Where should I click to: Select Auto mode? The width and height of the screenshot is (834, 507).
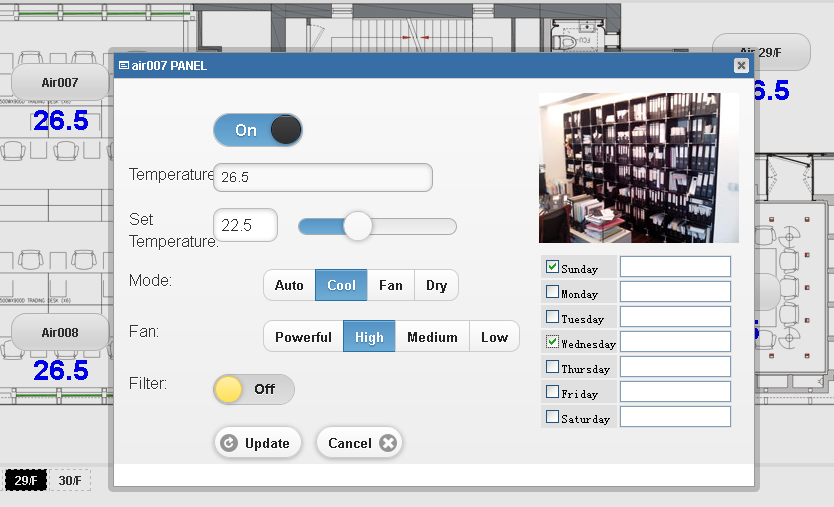289,285
